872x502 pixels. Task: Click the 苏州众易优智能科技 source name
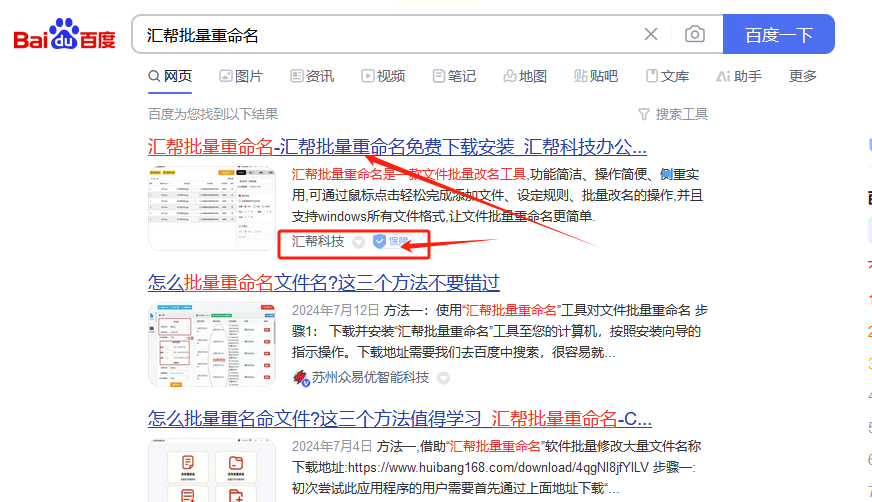[370, 377]
